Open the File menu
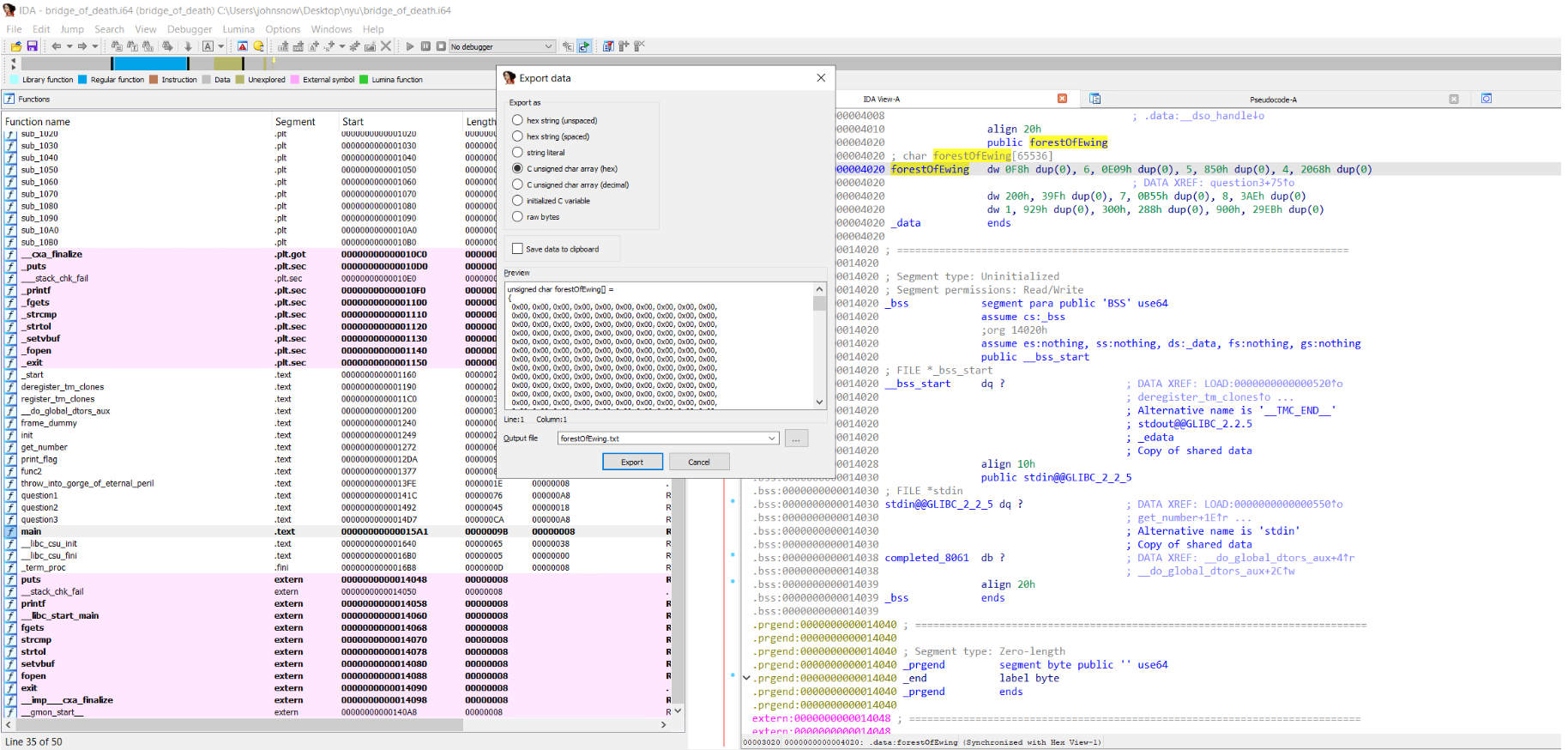The image size is (1568, 750). tap(15, 29)
